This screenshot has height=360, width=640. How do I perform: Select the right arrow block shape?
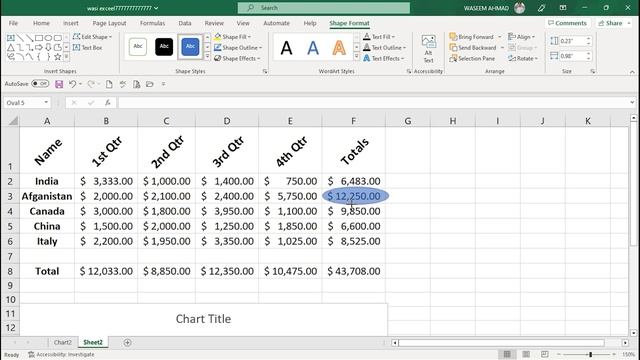[39, 47]
